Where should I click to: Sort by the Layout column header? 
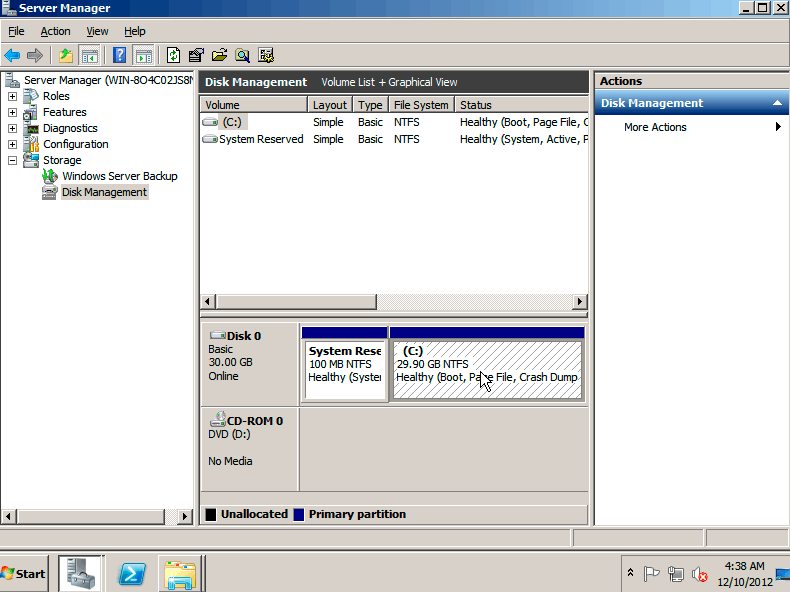click(x=330, y=105)
